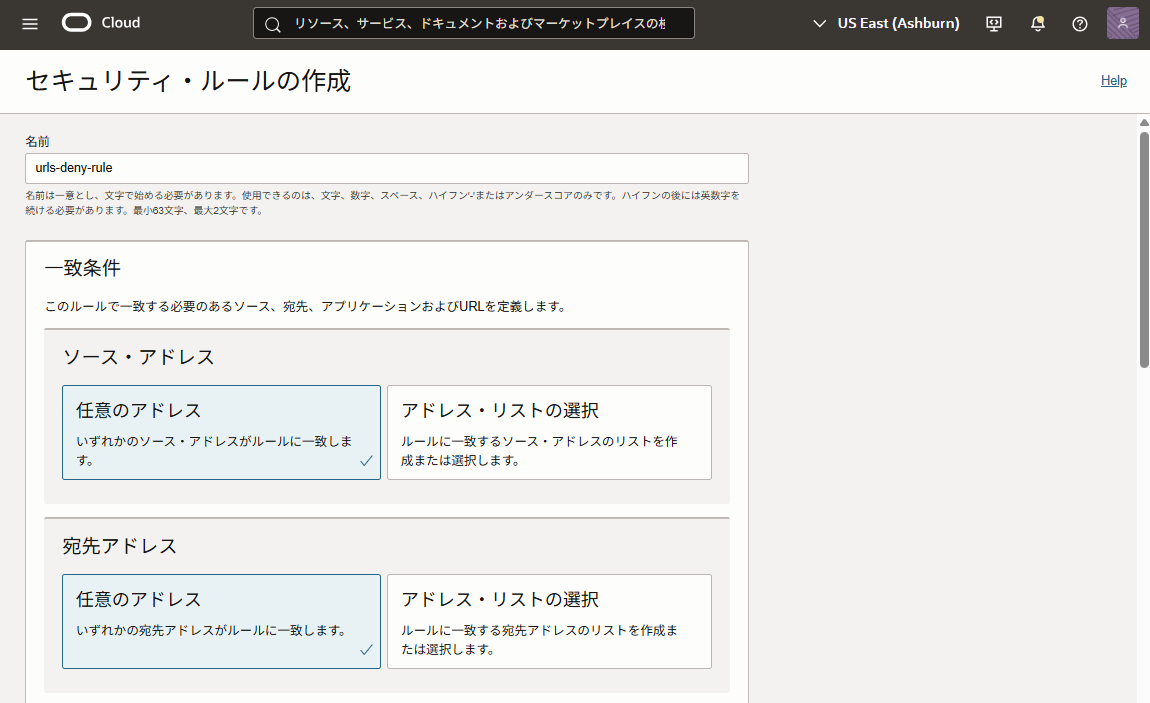Click the magnifying glass search icon
Viewport: 1150px width, 703px height.
tap(273, 24)
